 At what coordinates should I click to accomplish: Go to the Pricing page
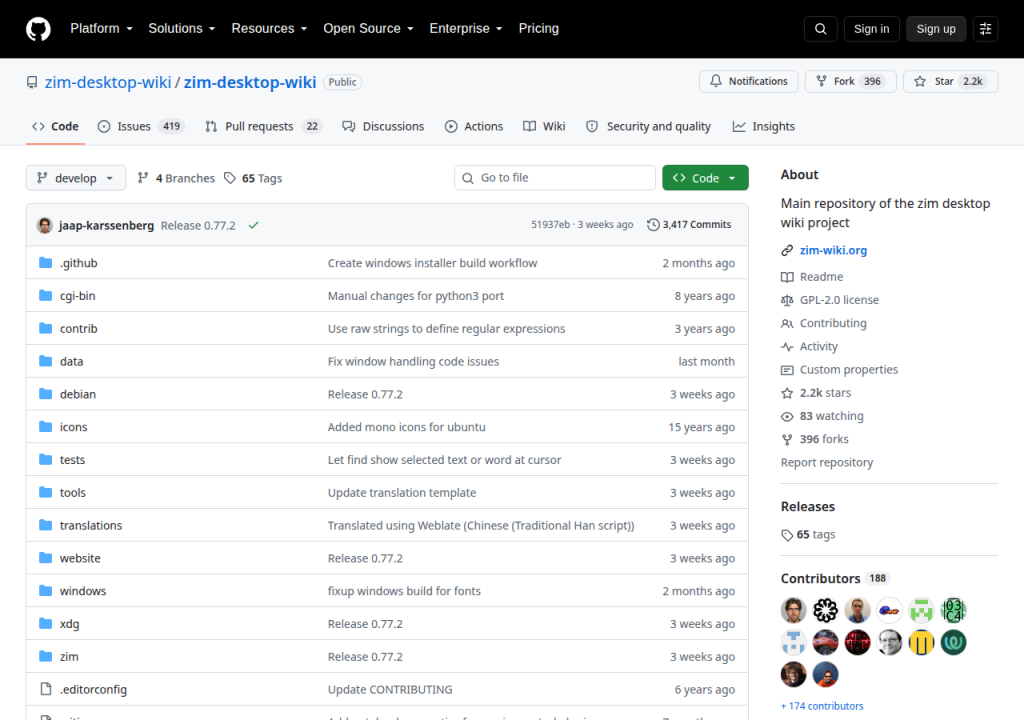pos(538,29)
